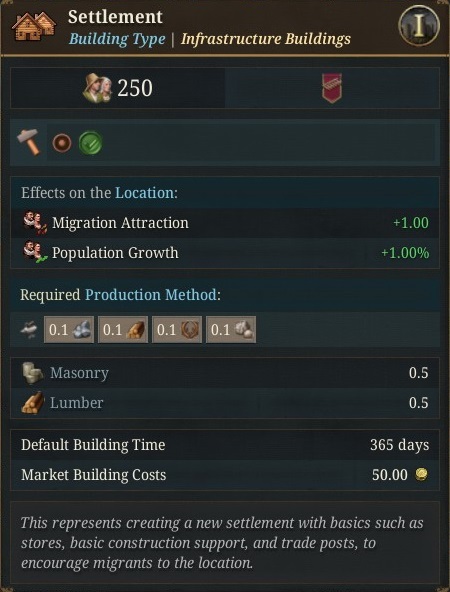
Task: Select the Migration Attraction row
Action: pyautogui.click(x=225, y=223)
